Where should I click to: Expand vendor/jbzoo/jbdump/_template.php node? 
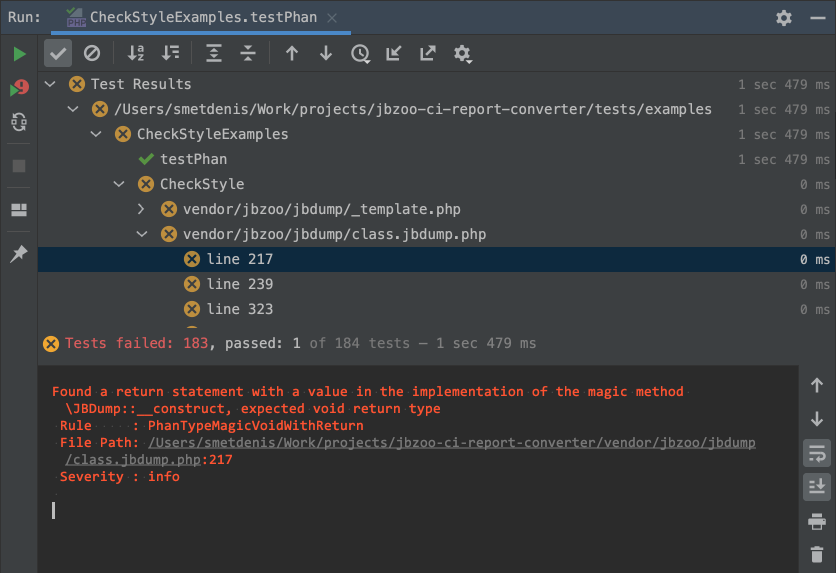click(x=141, y=209)
